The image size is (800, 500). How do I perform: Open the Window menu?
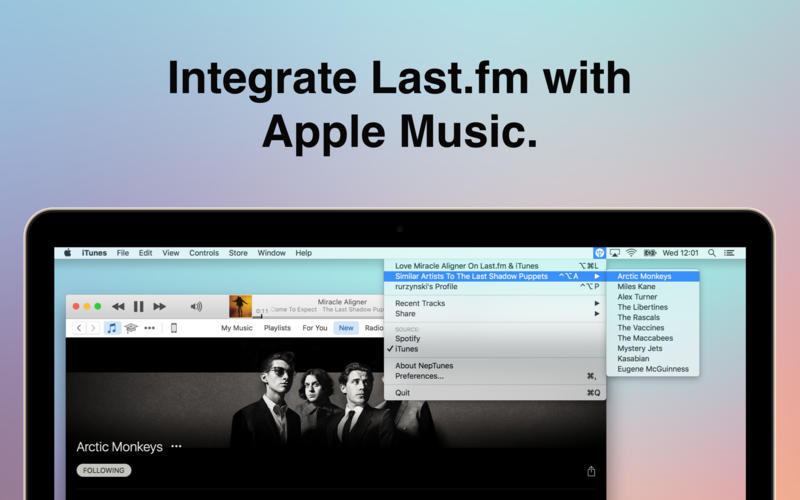[271, 253]
